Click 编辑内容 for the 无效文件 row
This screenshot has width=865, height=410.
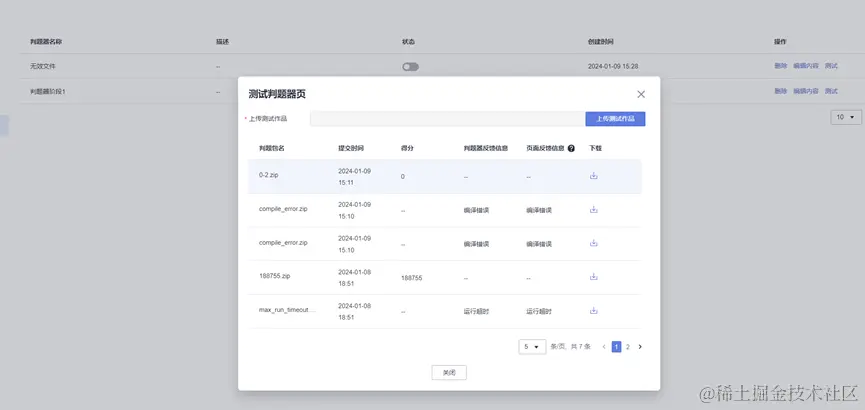coord(805,66)
